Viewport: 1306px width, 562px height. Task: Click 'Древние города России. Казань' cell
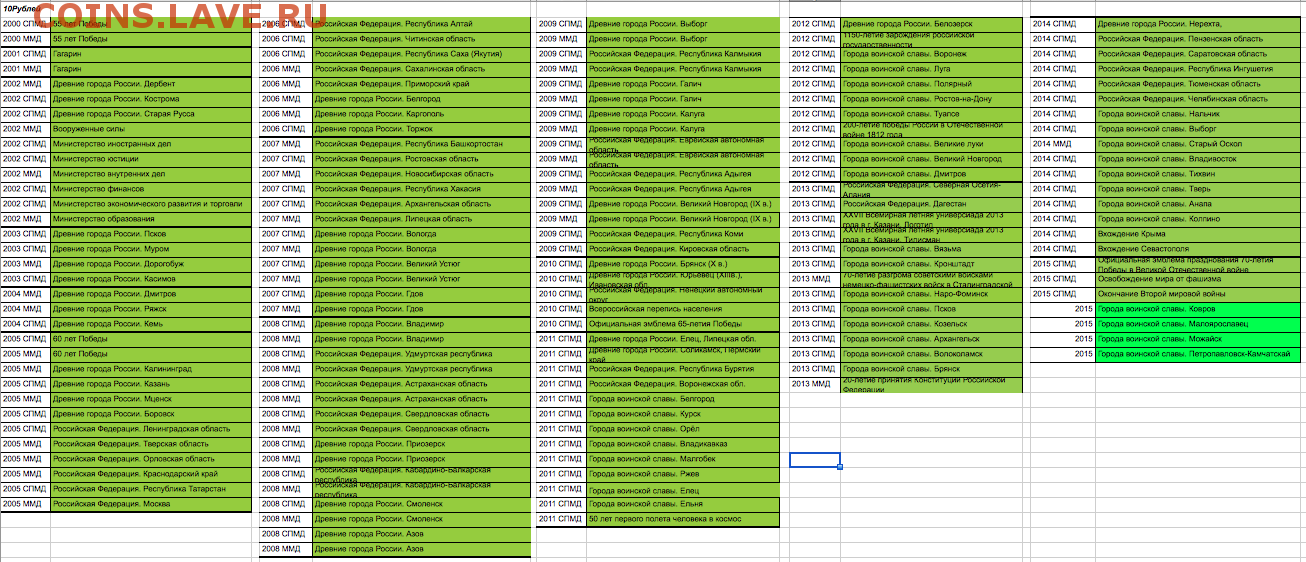tap(150, 384)
